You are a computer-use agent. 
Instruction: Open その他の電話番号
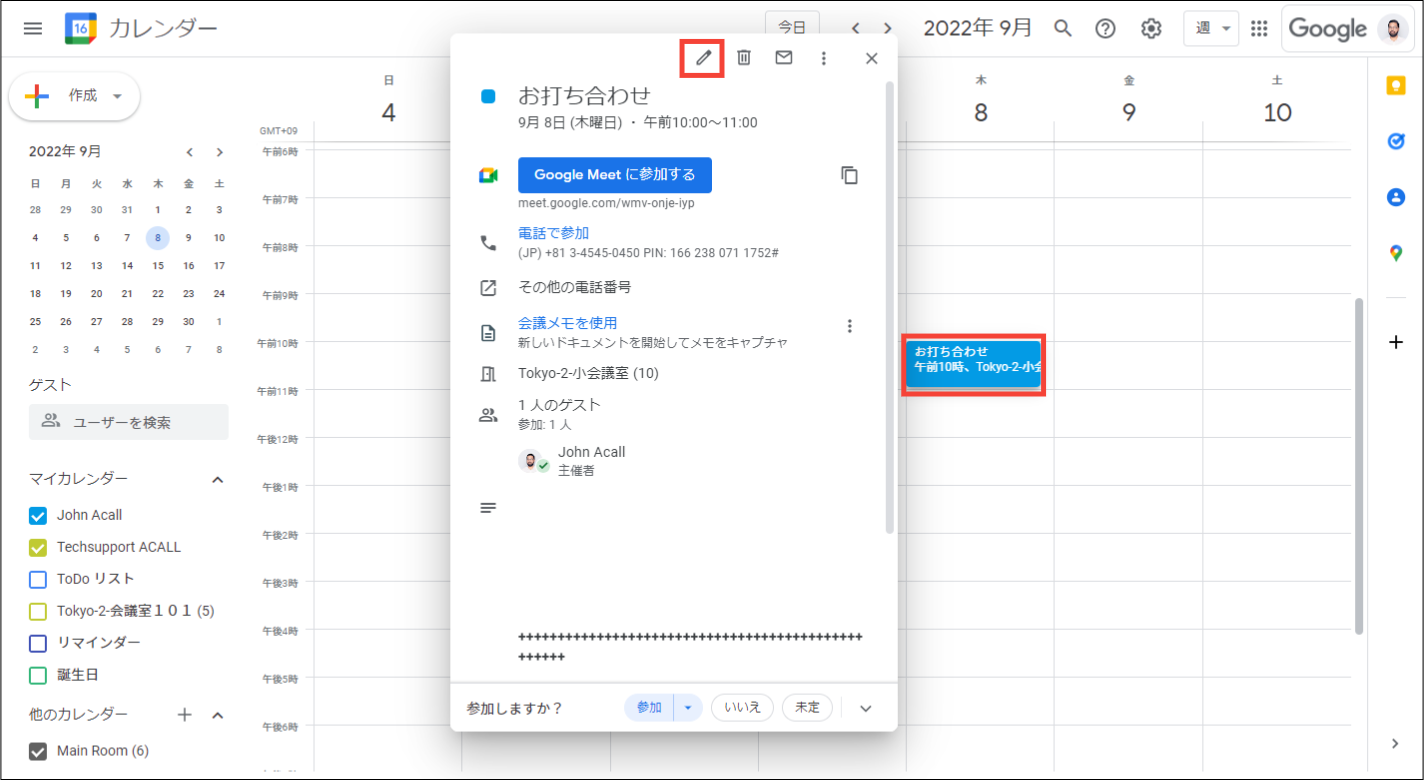click(575, 288)
